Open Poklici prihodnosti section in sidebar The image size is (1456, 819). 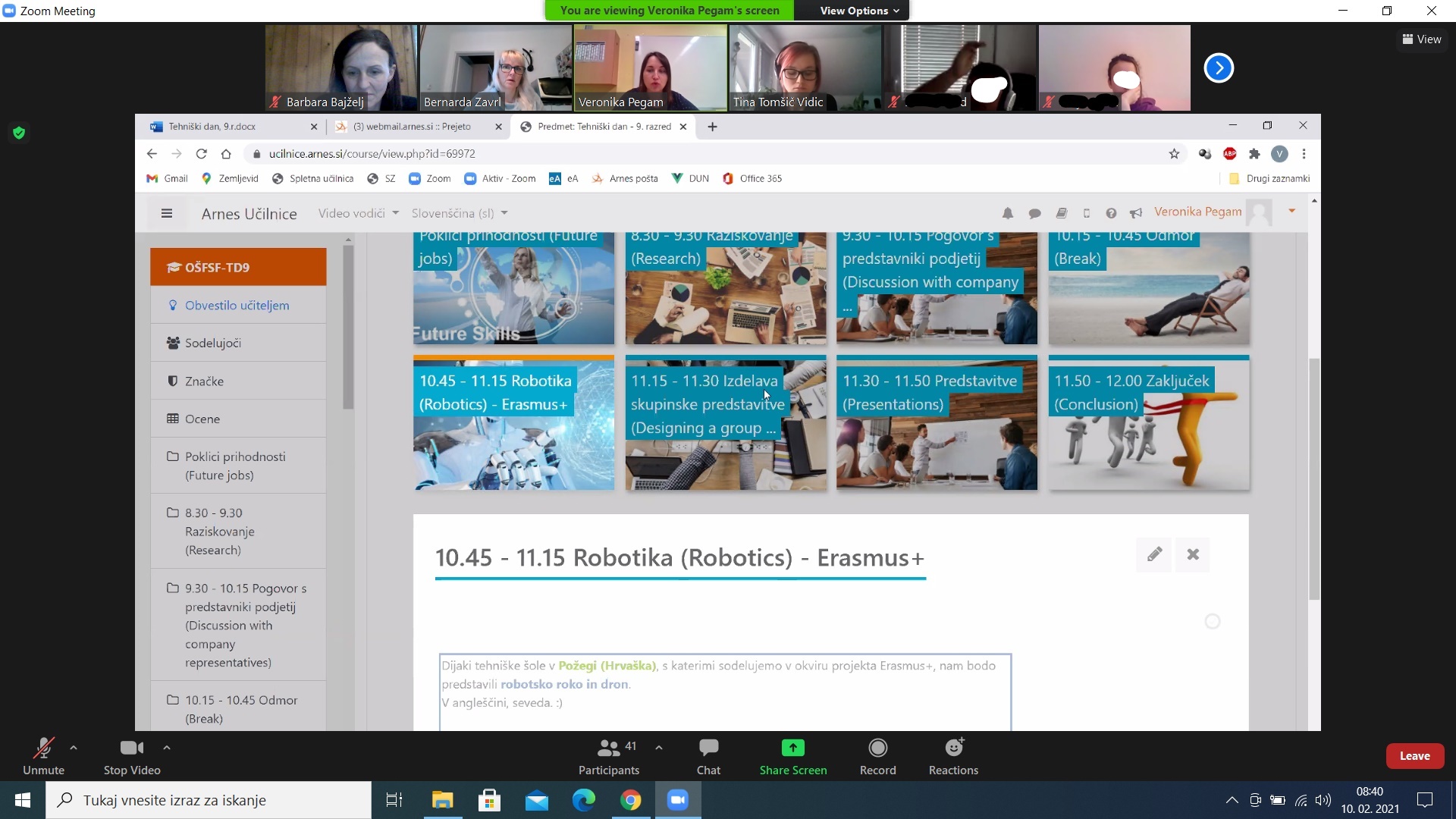(238, 466)
